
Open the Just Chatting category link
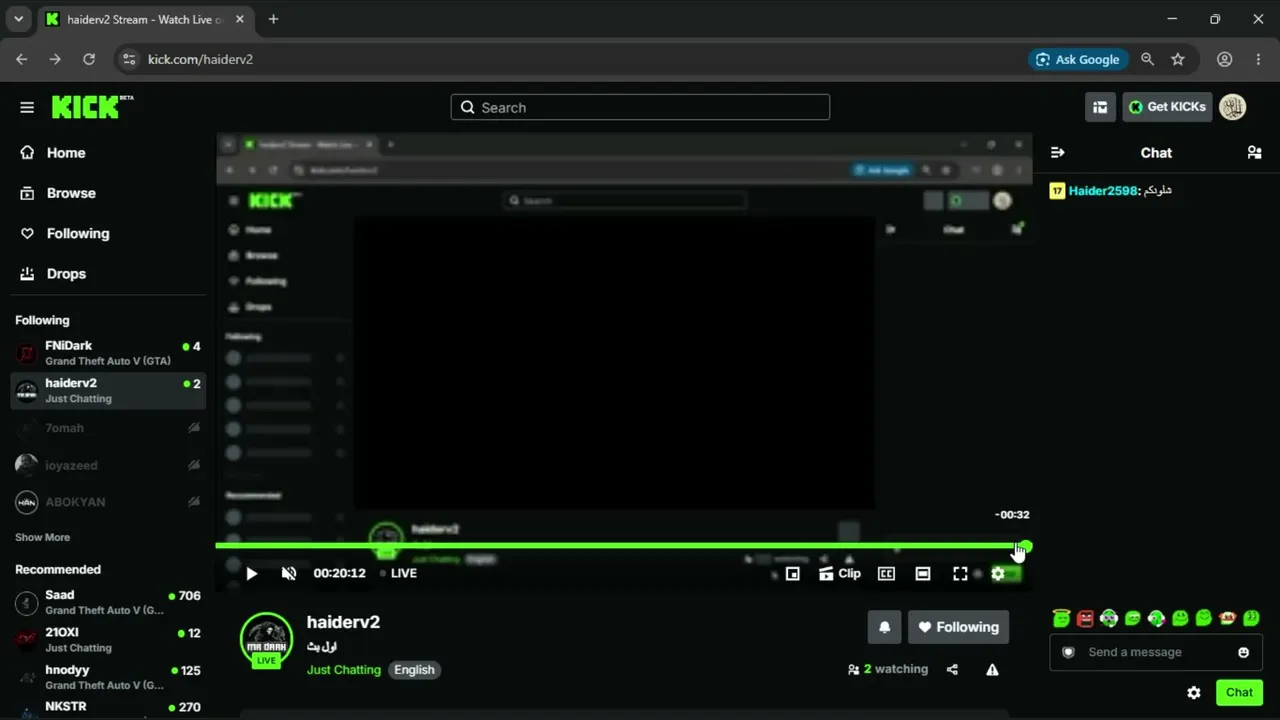(x=344, y=670)
